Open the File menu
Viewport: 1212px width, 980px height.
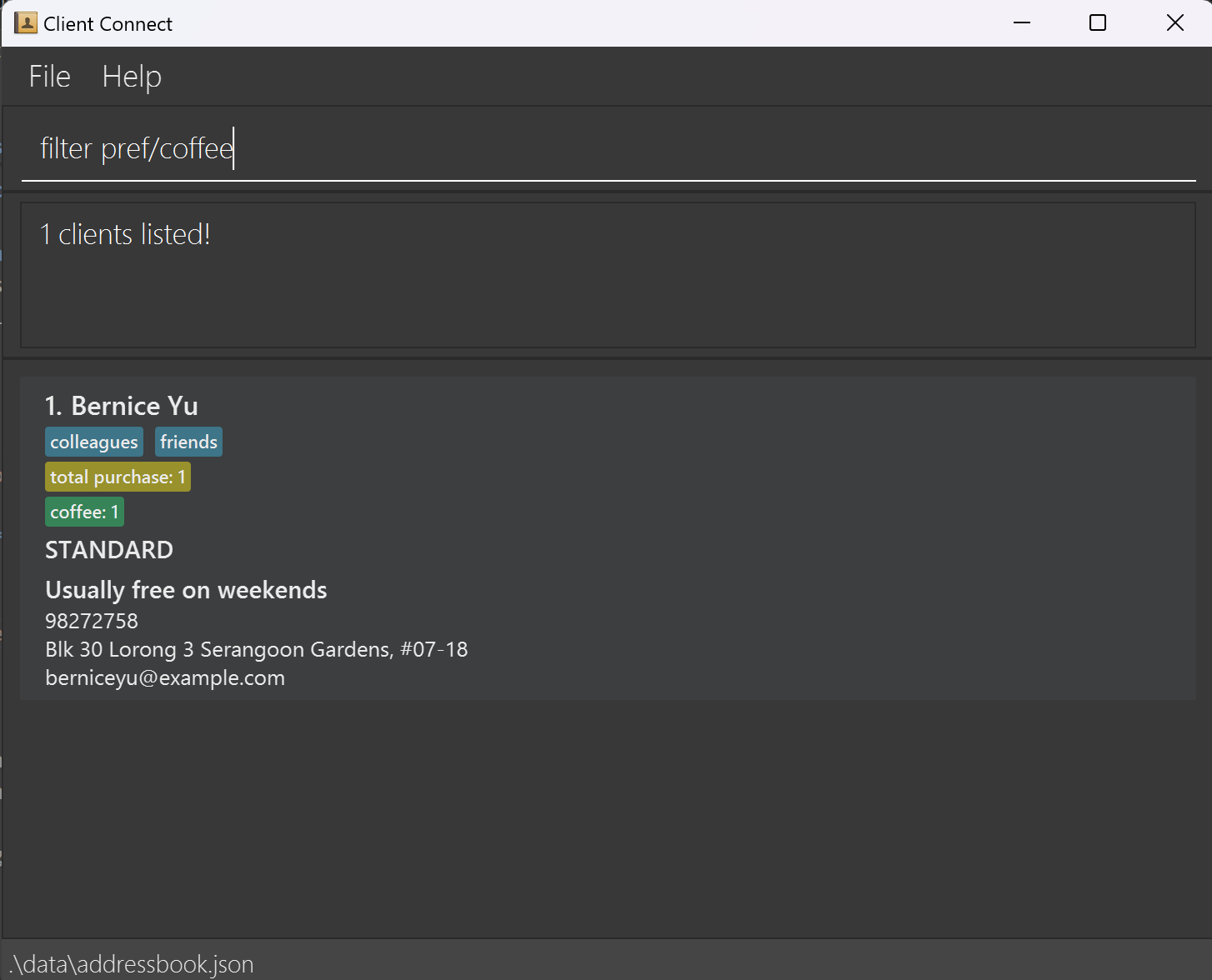pos(49,77)
